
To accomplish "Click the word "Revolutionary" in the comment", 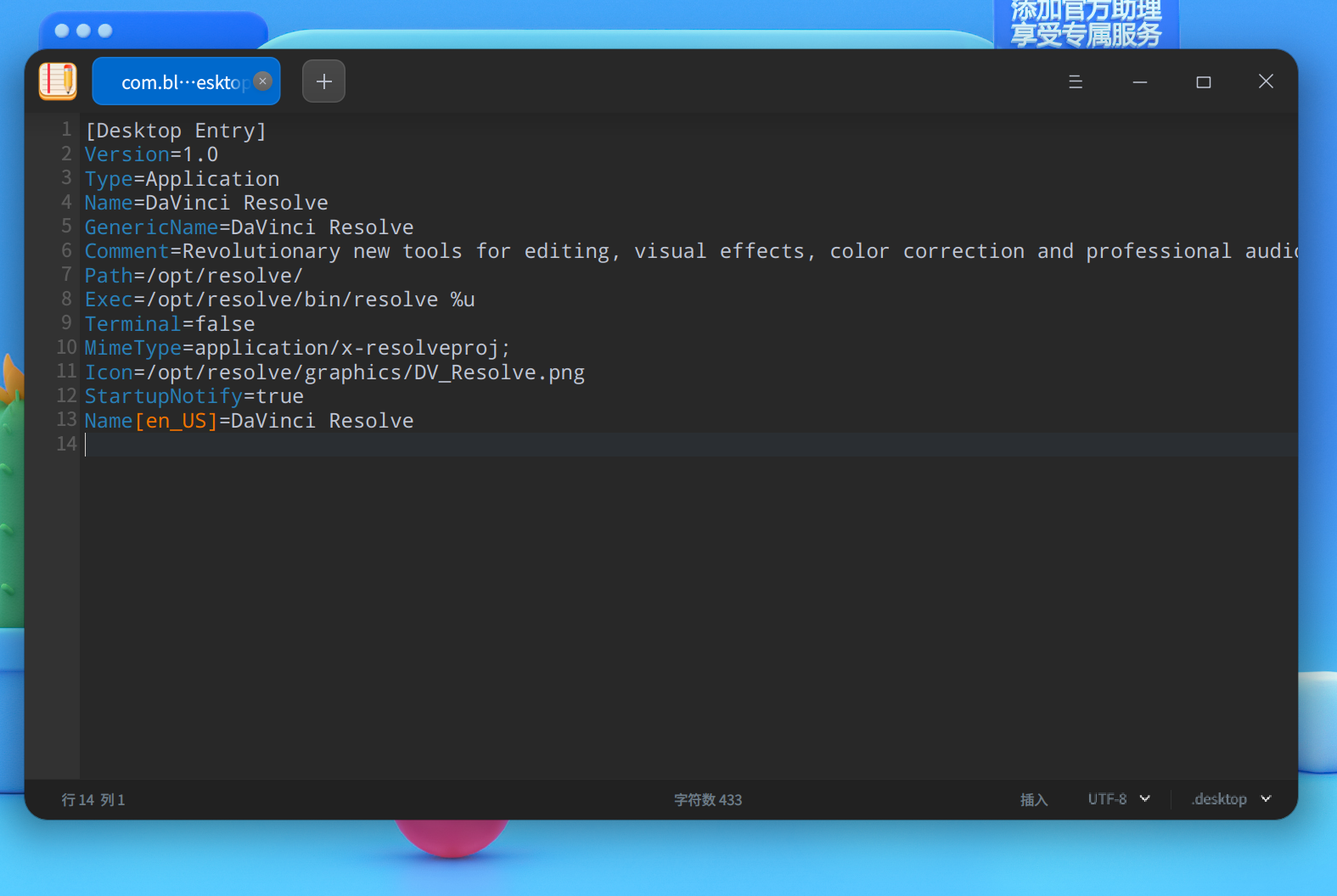I will tap(261, 251).
